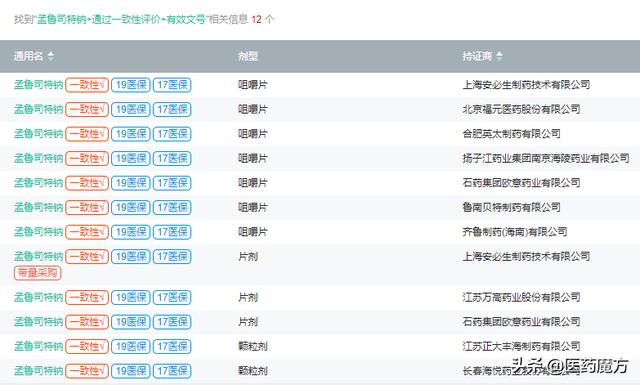Select 上海安必生制药 in the 片剂 row
The height and width of the screenshot is (385, 640).
point(526,256)
